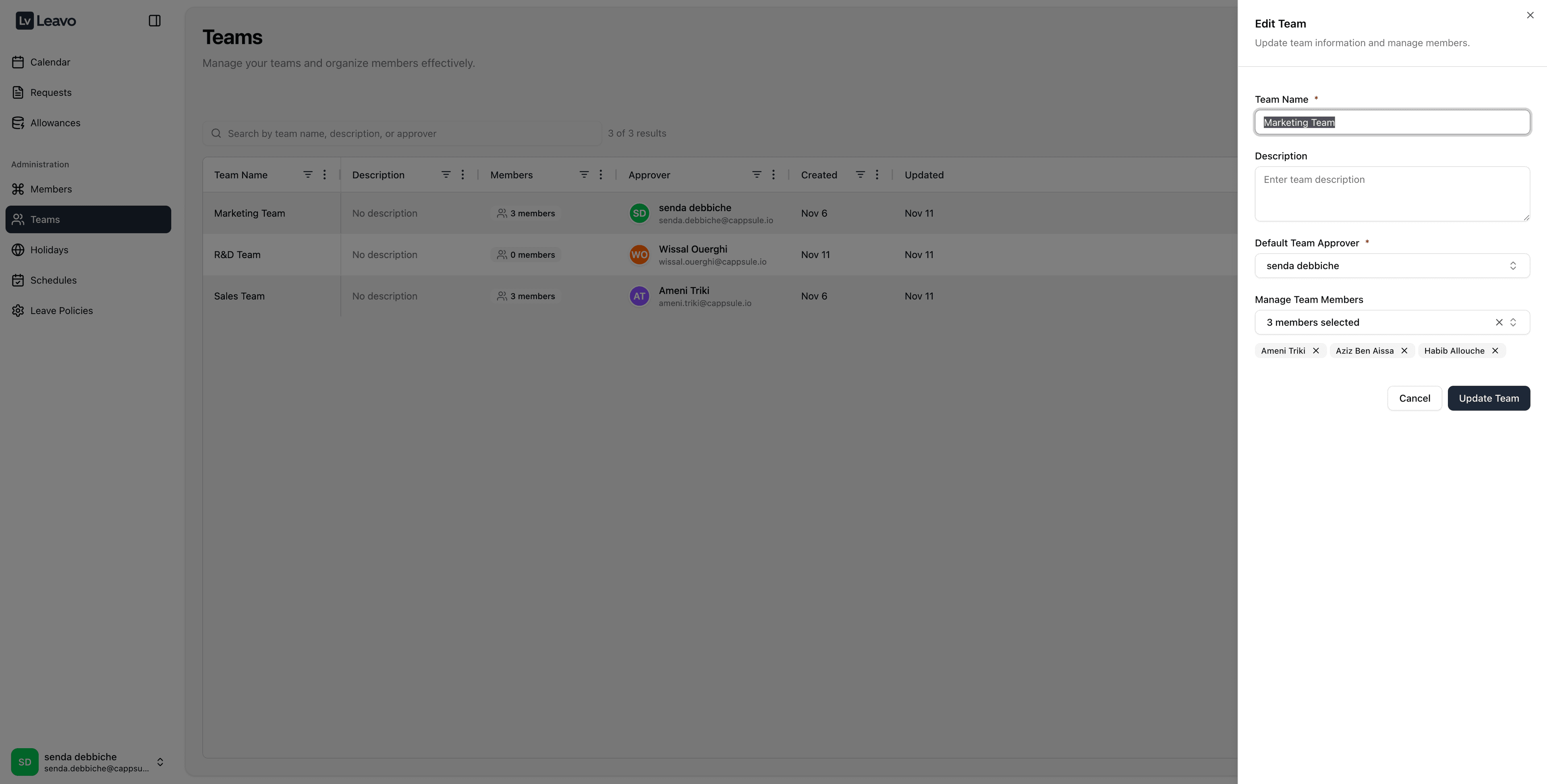The width and height of the screenshot is (1547, 784).
Task: Focus the team Description textarea
Action: 1391,194
